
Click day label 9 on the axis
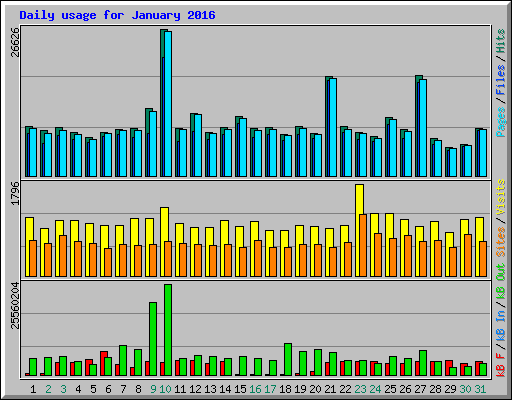[153, 389]
